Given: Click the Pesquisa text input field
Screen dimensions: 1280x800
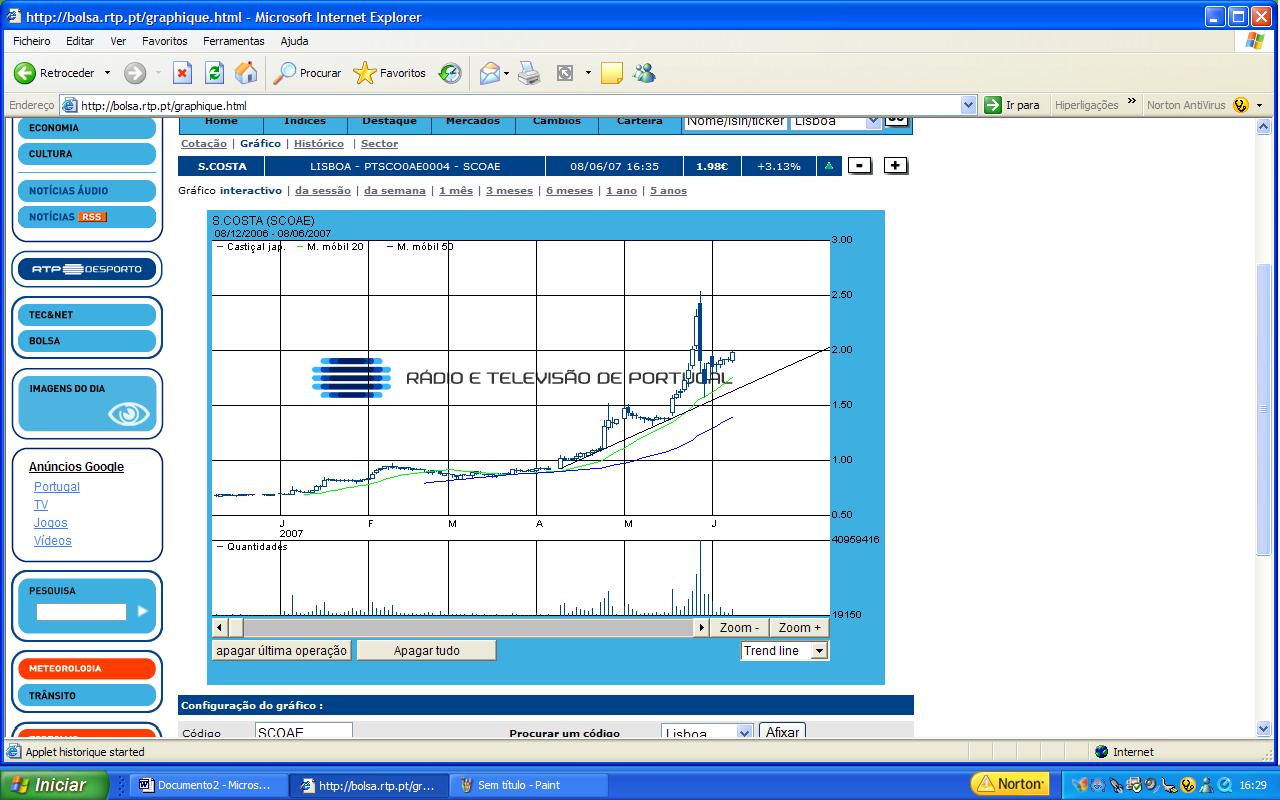Looking at the screenshot, I should pyautogui.click(x=82, y=611).
